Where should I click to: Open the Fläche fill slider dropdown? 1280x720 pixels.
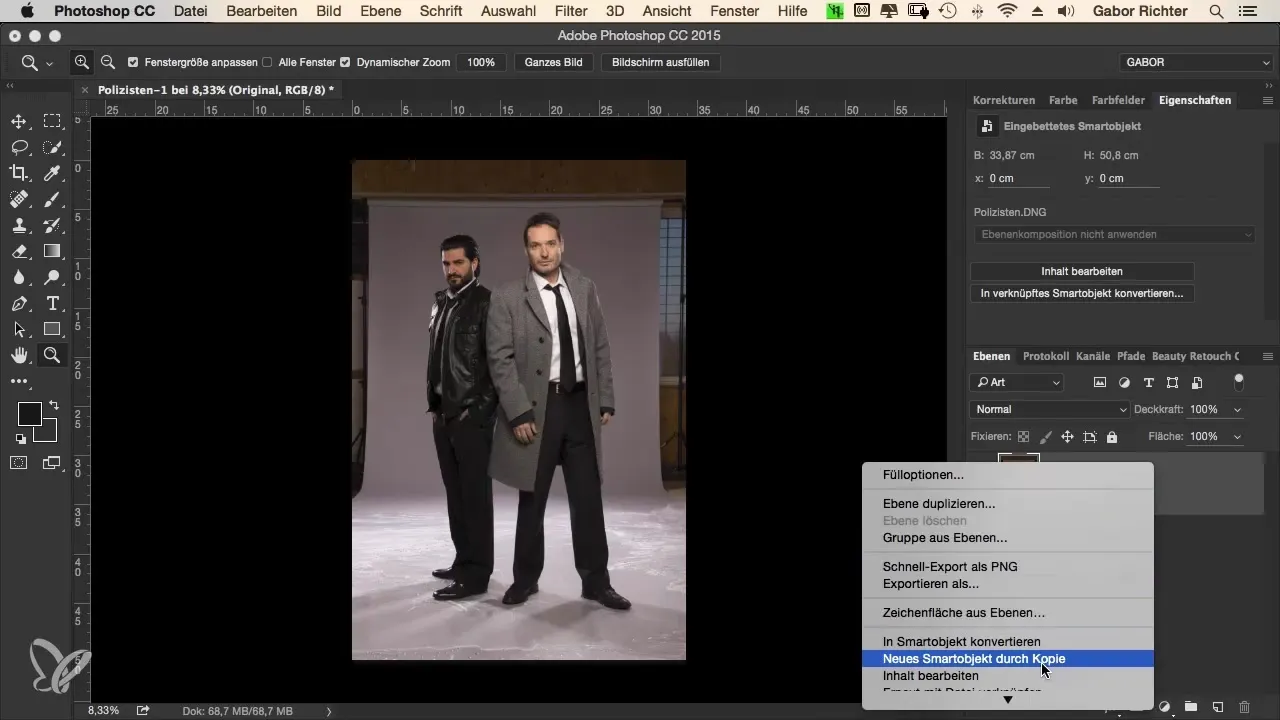[x=1238, y=437]
